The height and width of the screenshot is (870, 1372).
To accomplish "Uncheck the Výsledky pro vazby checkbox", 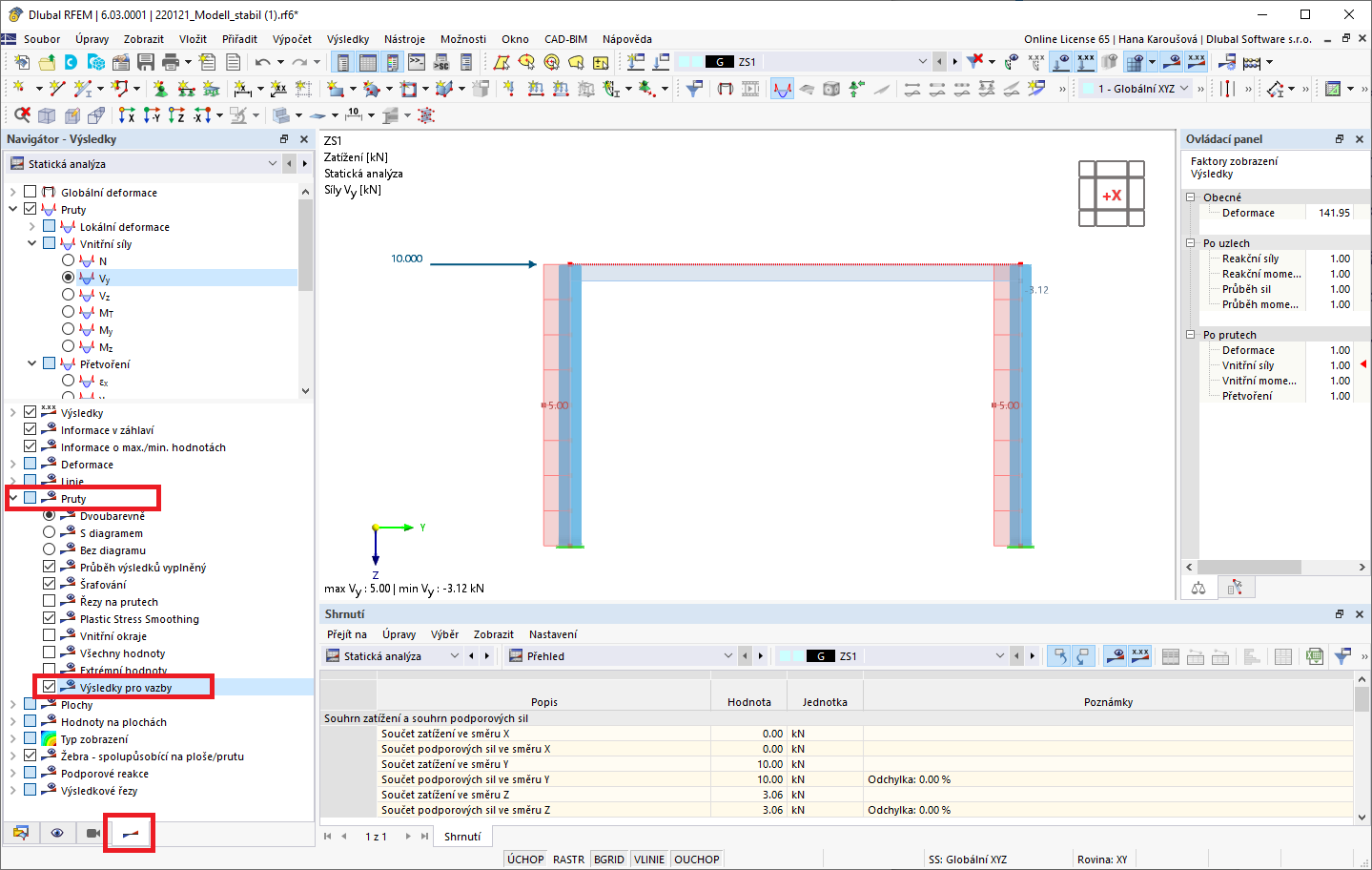I will click(x=49, y=687).
